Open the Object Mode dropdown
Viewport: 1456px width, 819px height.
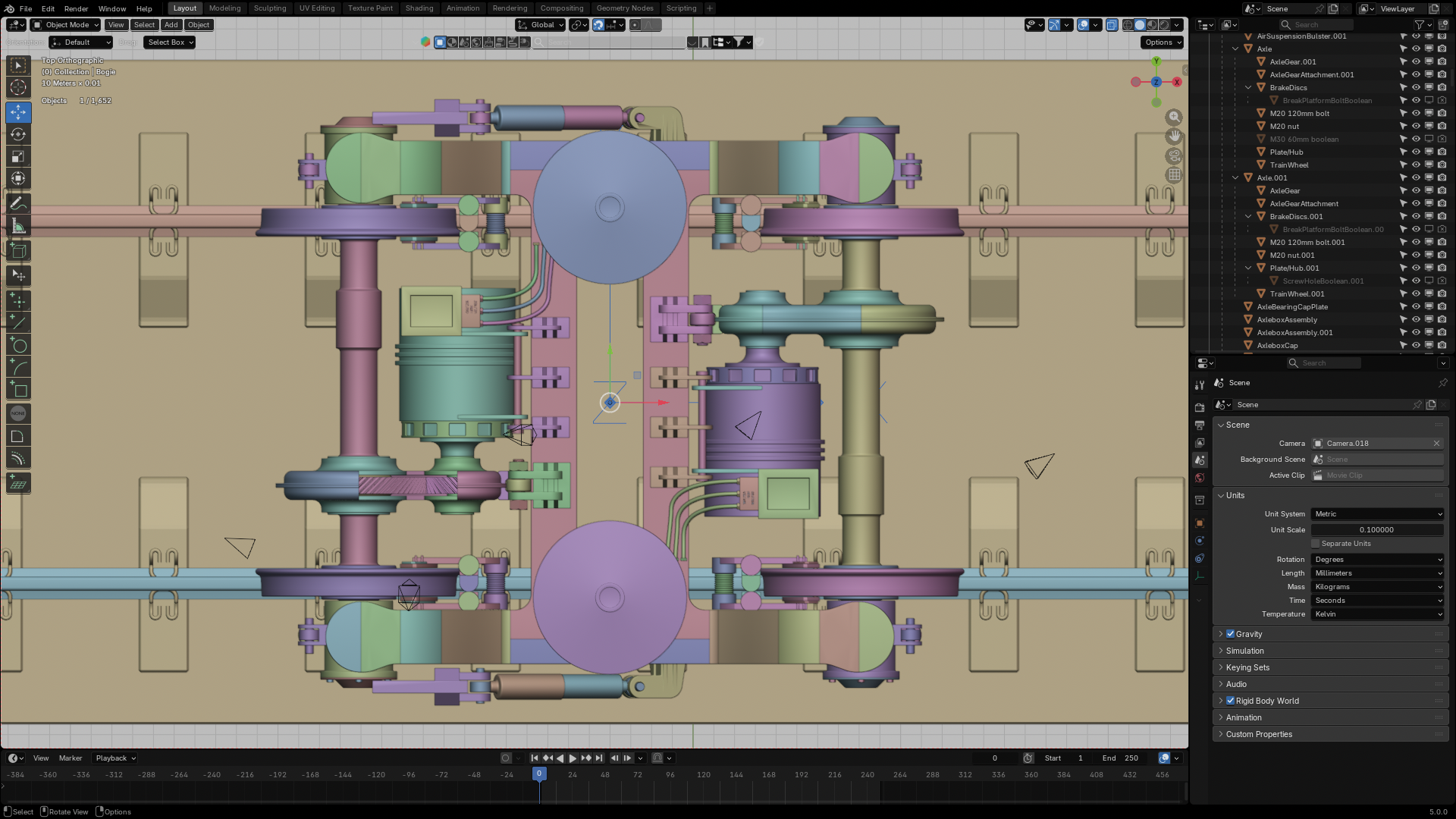(66, 25)
